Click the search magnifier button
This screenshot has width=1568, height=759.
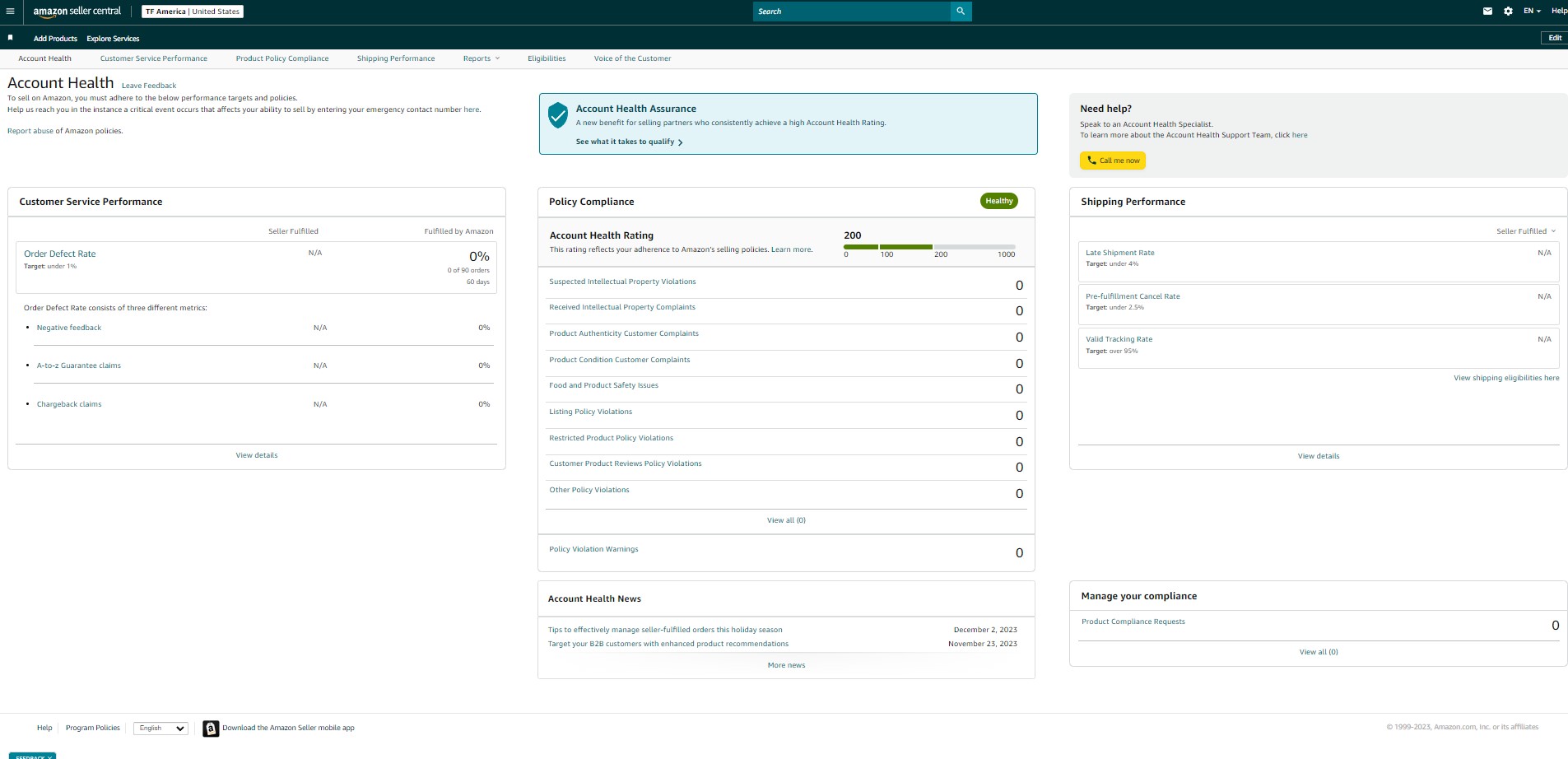961,12
